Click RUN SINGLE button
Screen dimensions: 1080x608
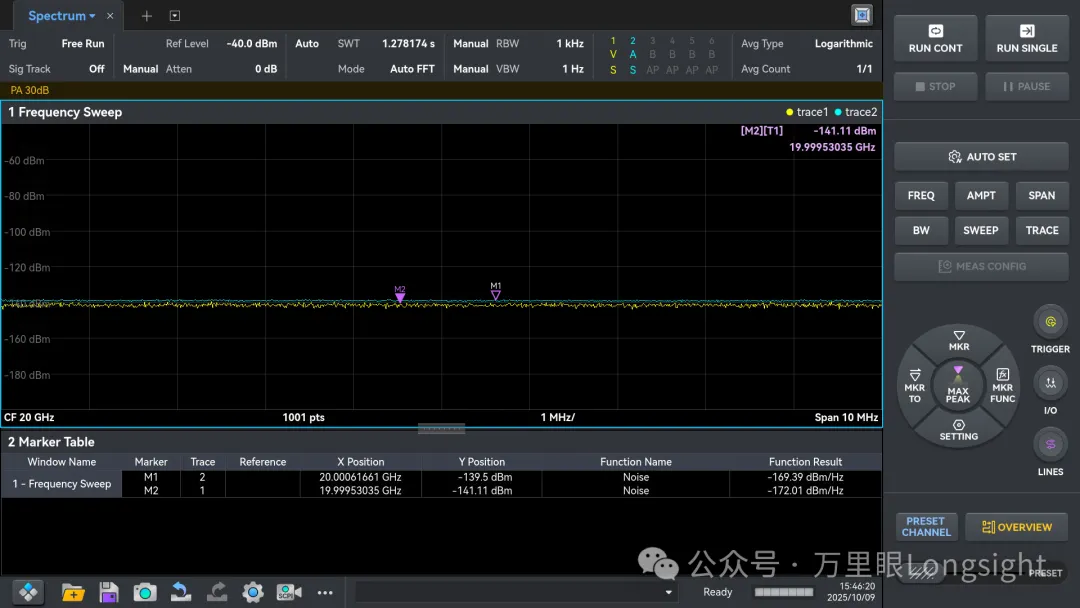pos(1027,39)
